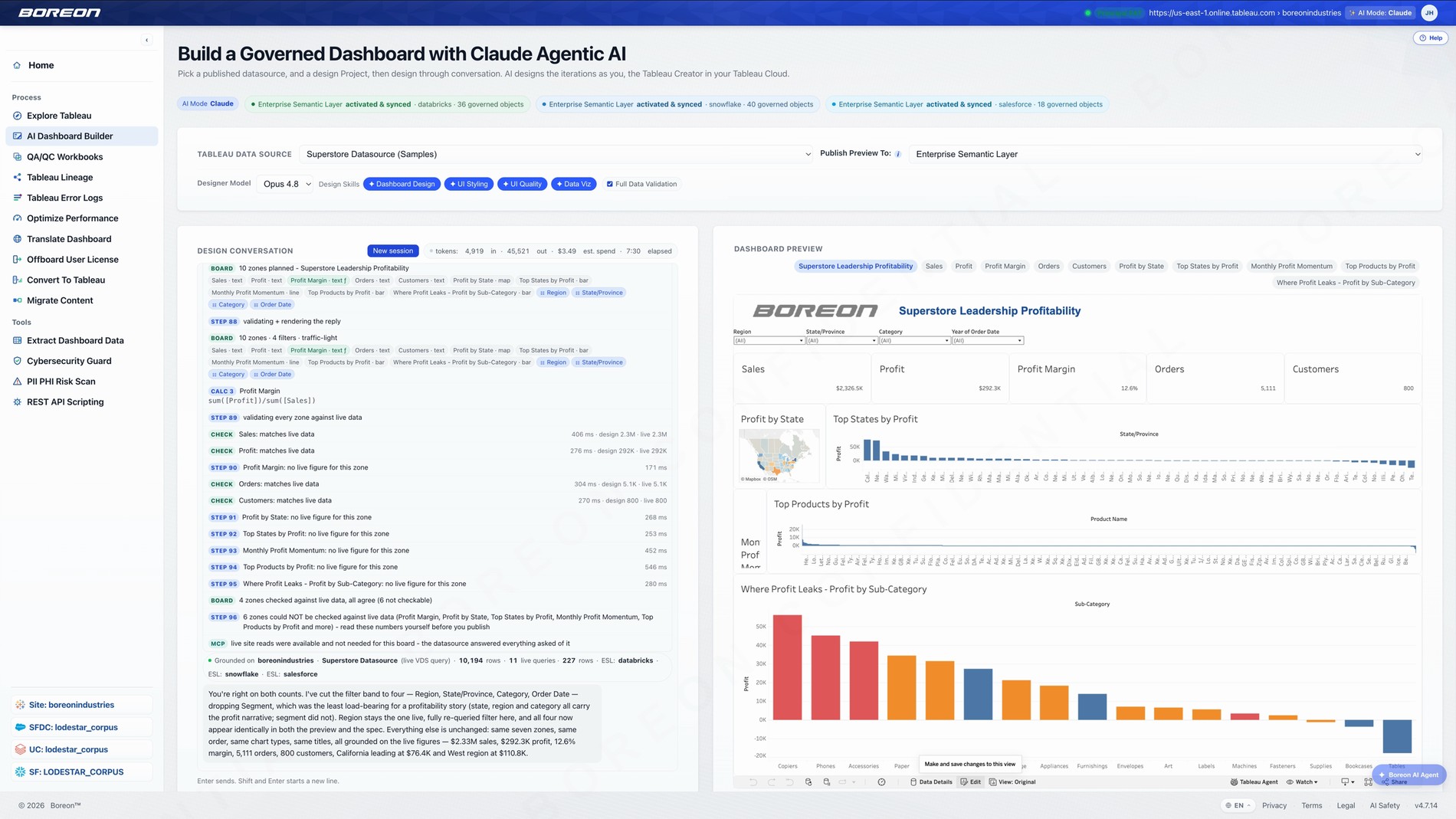
Task: Open the State/Province filter dropdown
Action: pyautogui.click(x=841, y=340)
